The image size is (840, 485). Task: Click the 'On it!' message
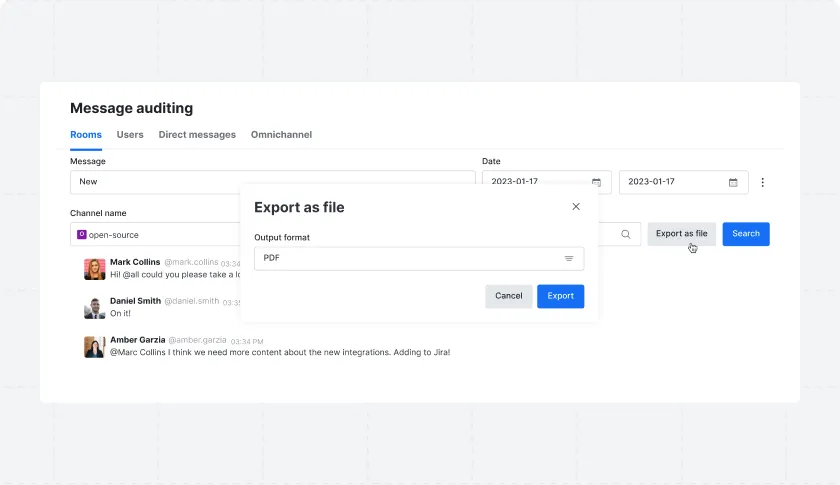(x=120, y=314)
